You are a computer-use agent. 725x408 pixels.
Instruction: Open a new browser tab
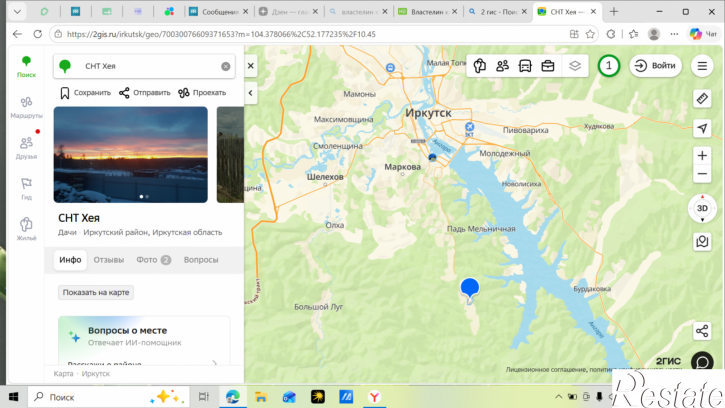(614, 12)
